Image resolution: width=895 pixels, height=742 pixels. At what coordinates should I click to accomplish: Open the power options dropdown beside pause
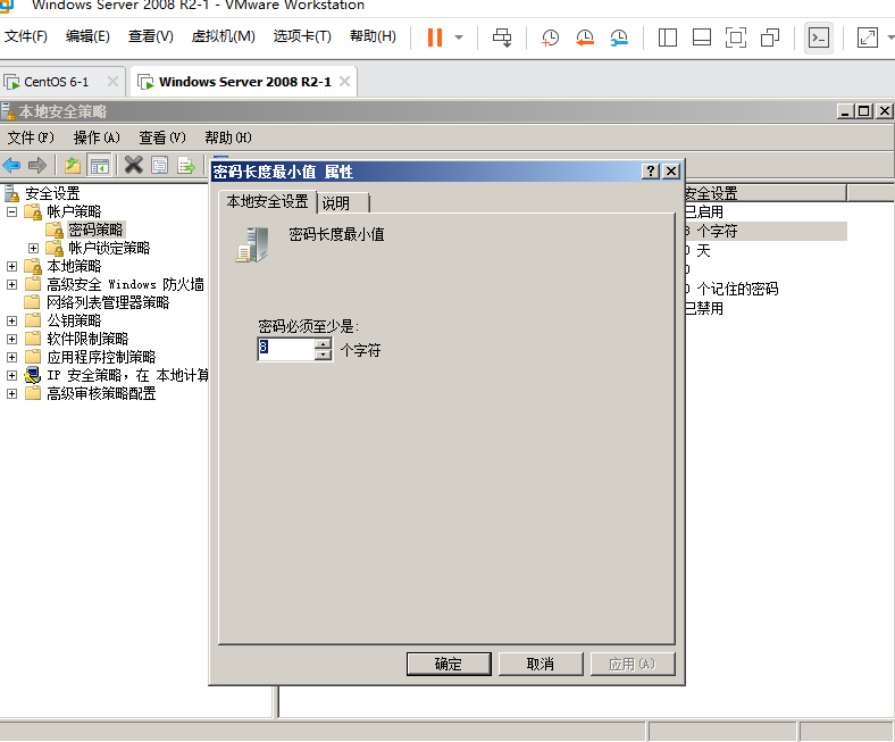[459, 38]
